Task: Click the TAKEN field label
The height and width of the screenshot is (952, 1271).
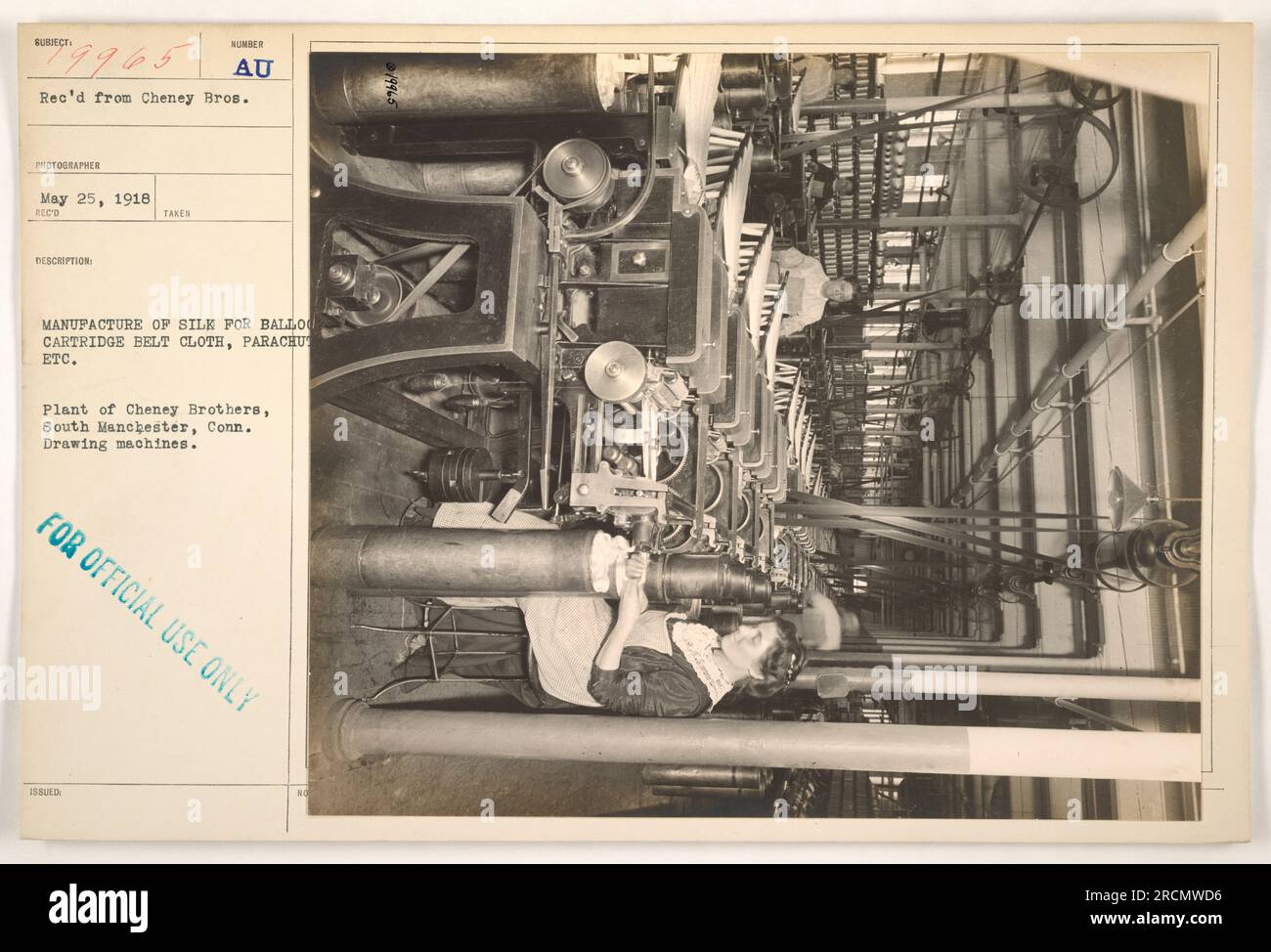Action: point(177,212)
